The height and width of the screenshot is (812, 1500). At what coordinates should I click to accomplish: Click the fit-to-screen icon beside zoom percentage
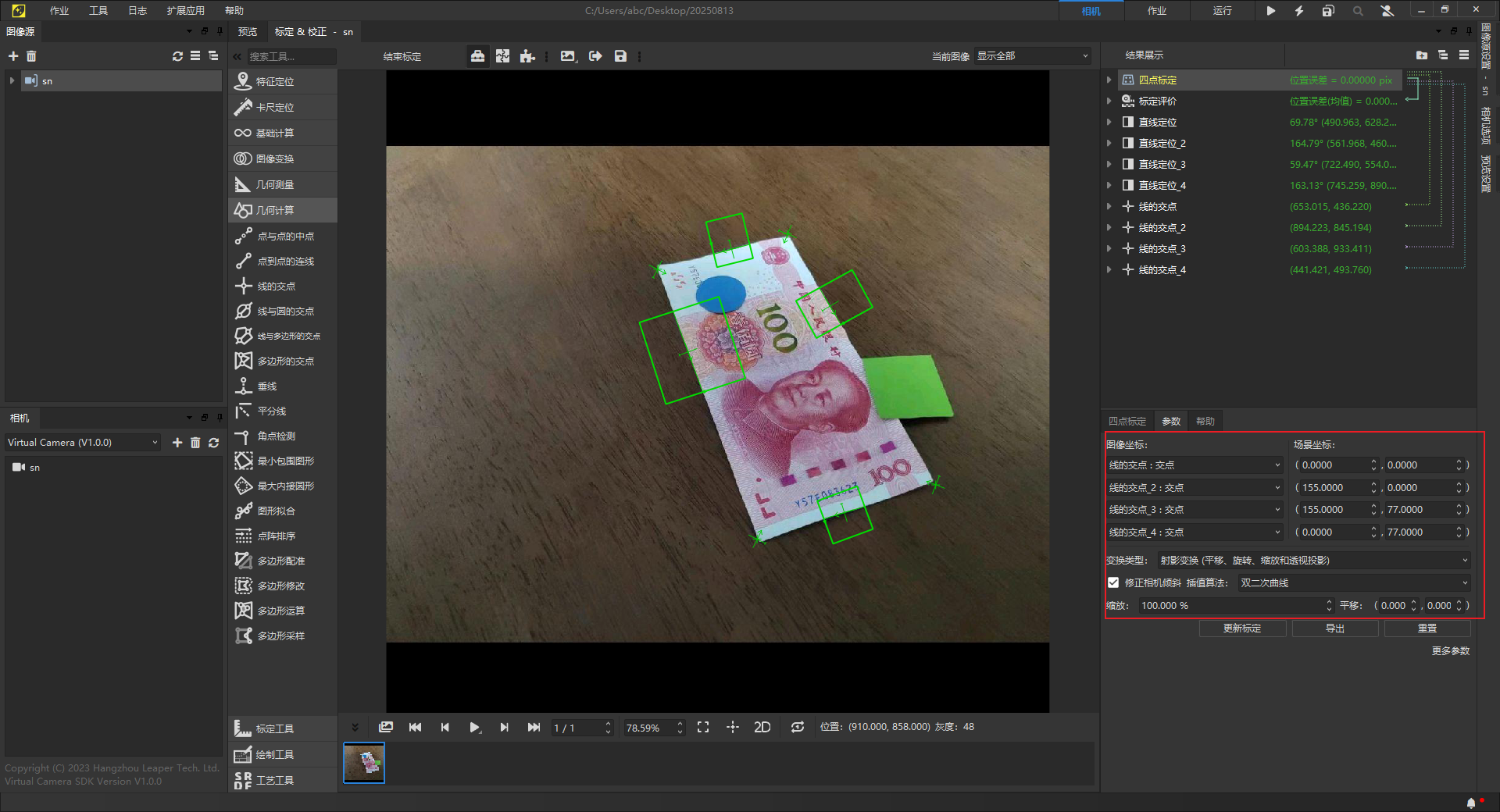(x=703, y=727)
